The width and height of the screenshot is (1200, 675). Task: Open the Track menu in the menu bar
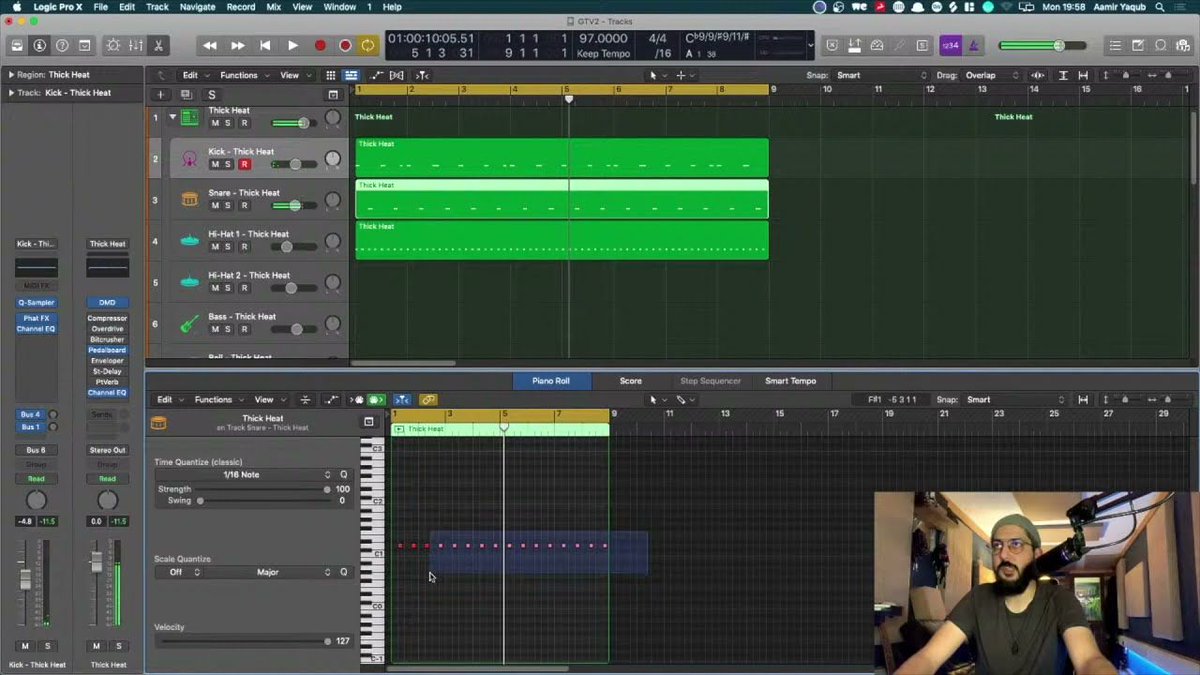[x=156, y=7]
